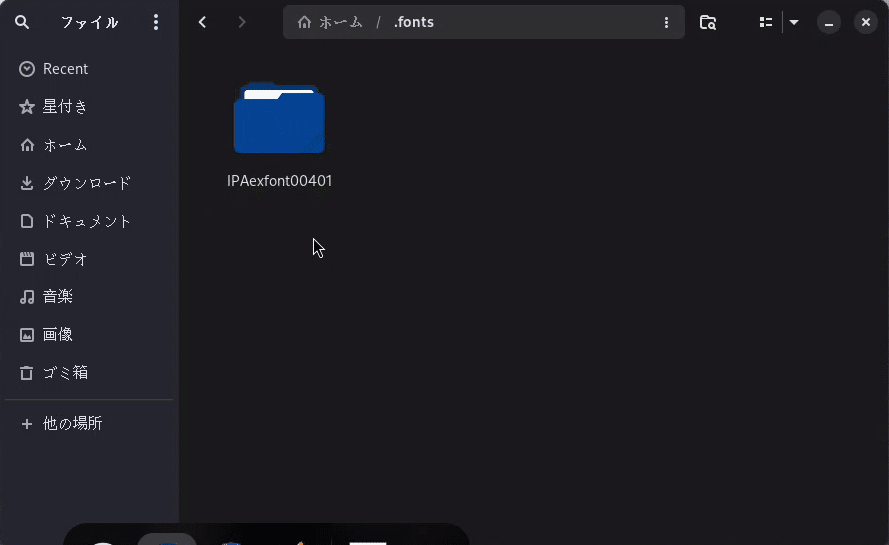Open ダウンロード in the sidebar
Screen dimensions: 889x545
[x=89, y=183]
